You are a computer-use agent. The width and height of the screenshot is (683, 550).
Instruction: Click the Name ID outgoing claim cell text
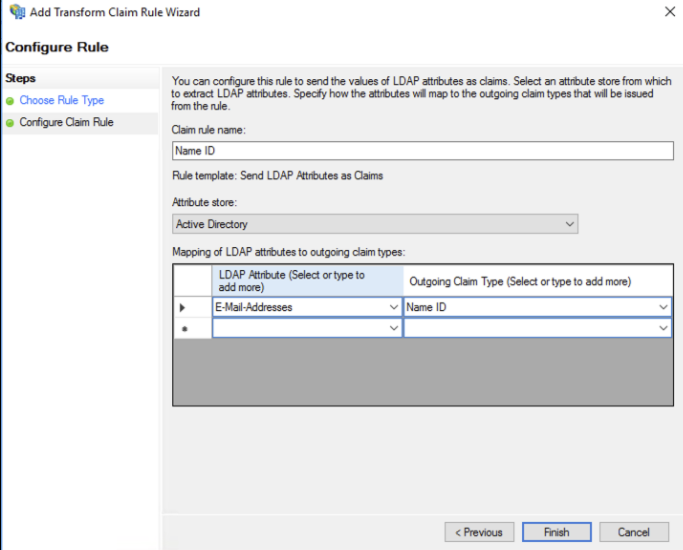coord(426,307)
